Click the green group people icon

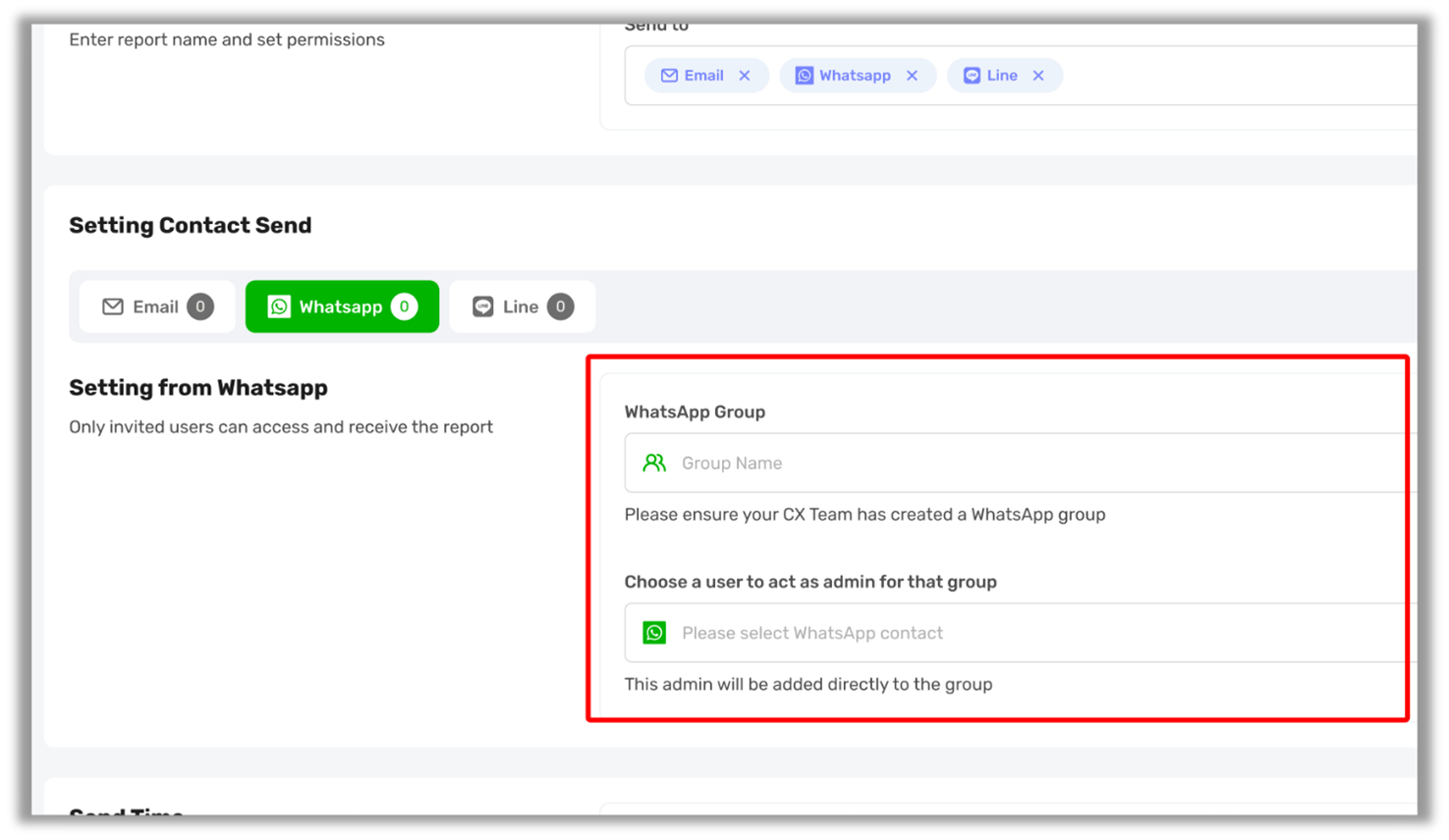coord(654,463)
